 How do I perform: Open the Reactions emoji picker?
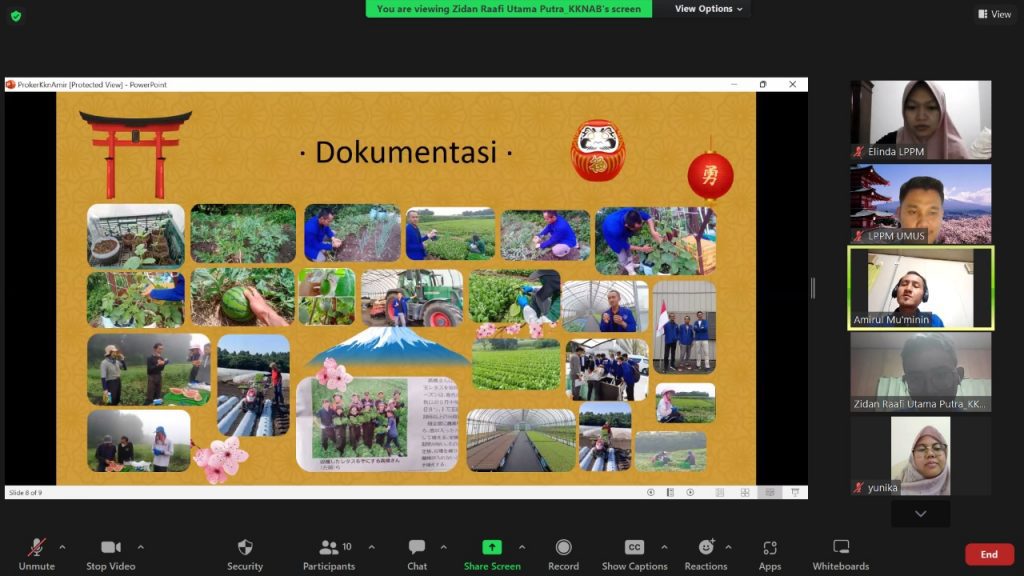click(x=706, y=553)
